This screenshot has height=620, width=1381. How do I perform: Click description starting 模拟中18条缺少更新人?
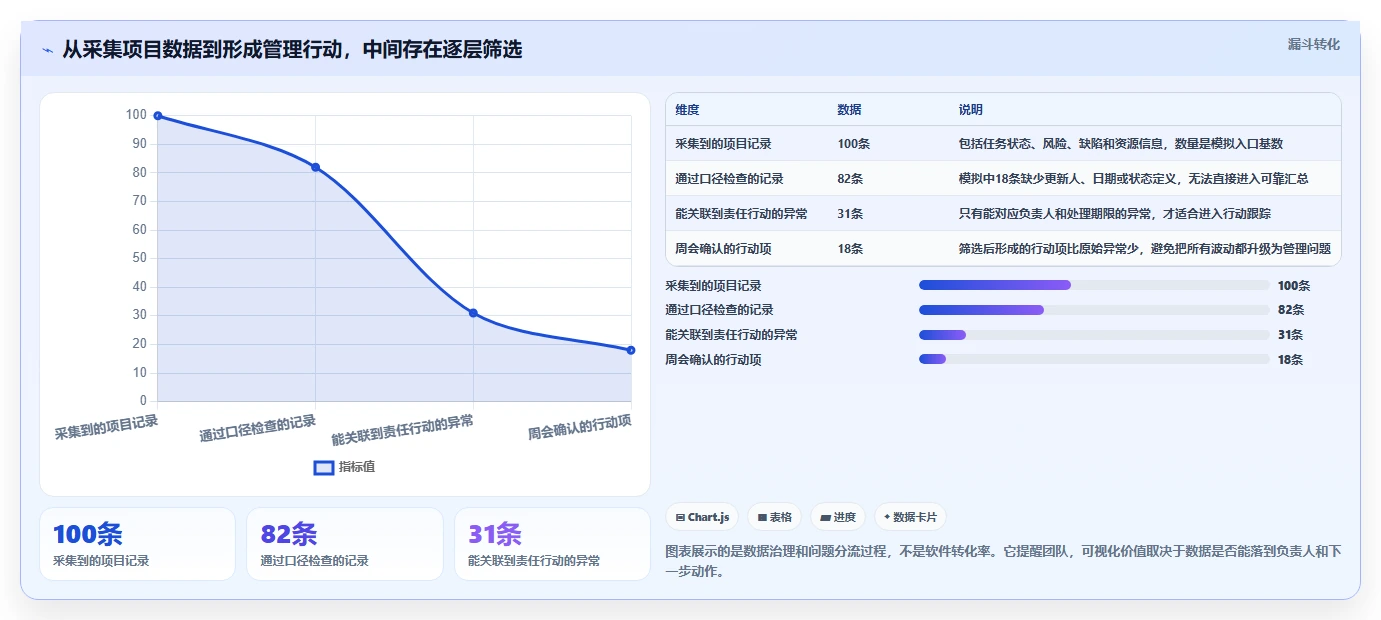pyautogui.click(x=1134, y=179)
